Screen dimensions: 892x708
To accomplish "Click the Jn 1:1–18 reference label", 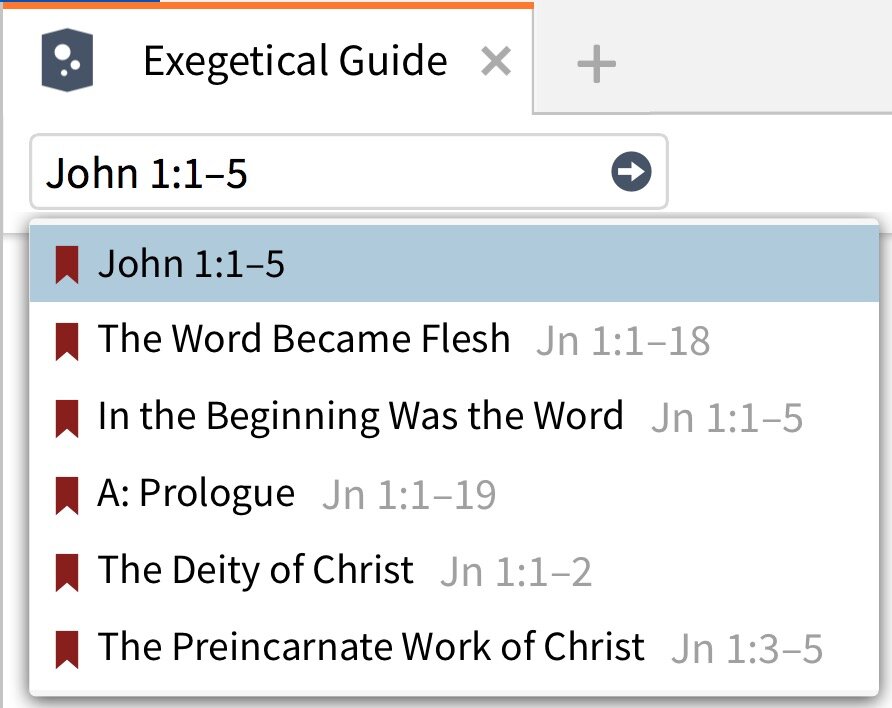I will [623, 342].
